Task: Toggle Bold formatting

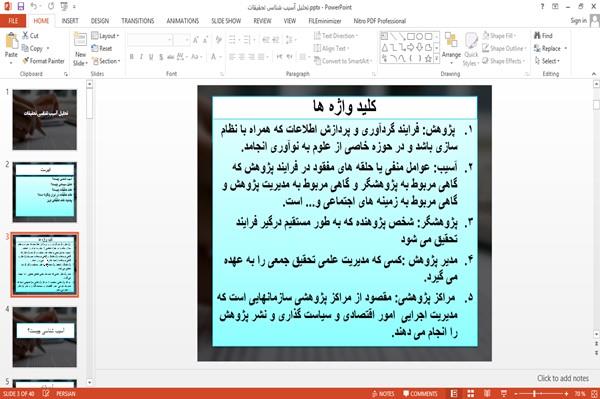Action: pos(132,57)
